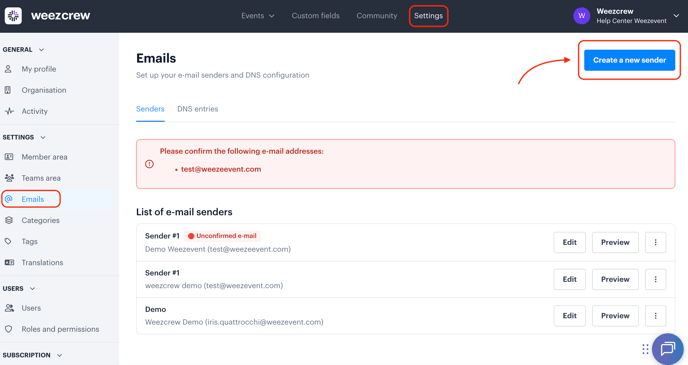This screenshot has width=688, height=365.
Task: Click the Translations icon in the sidebar
Action: 9,262
